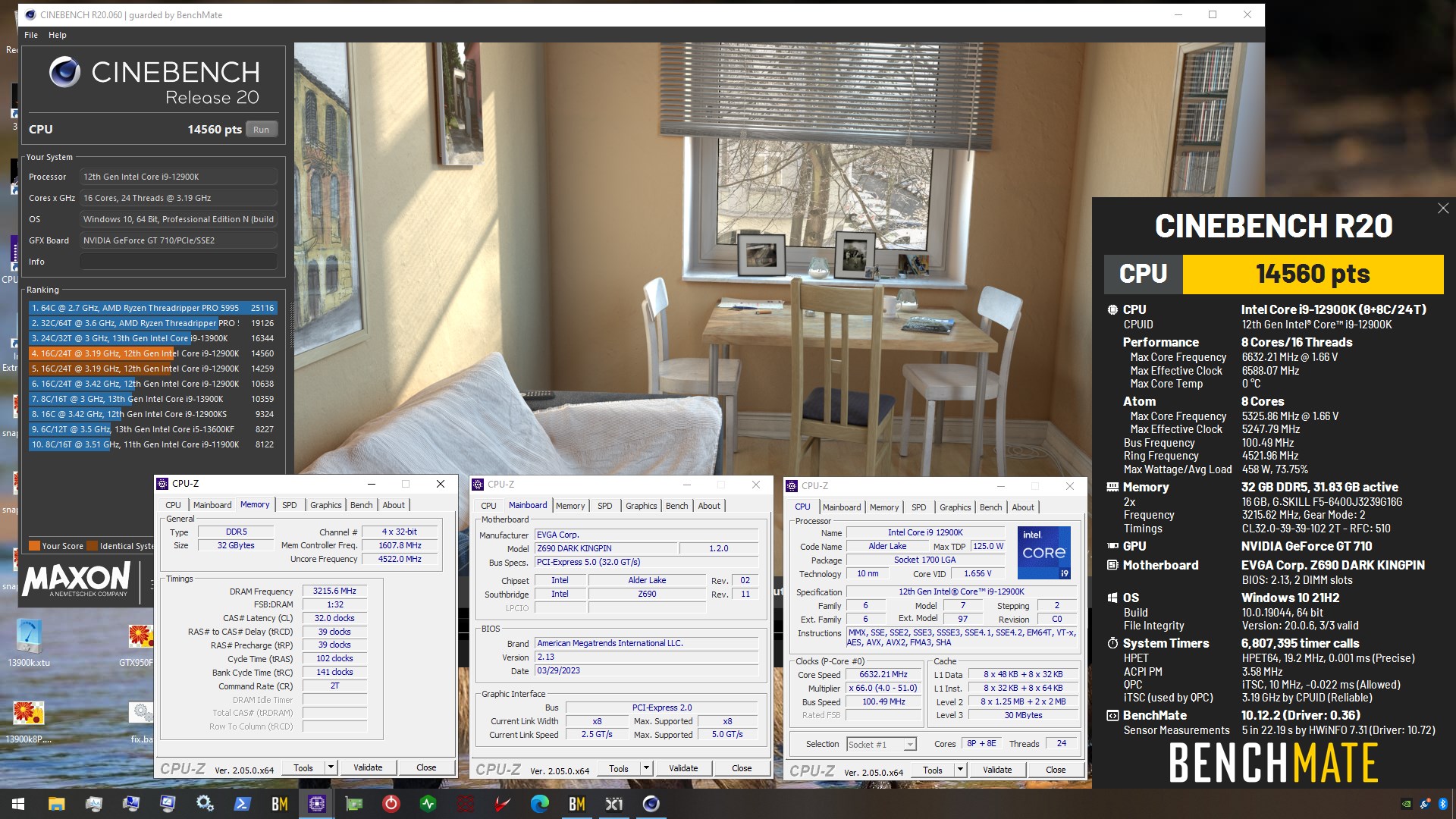The width and height of the screenshot is (1456, 819).
Task: Click Bluetooth icon in system tray
Action: click(1443, 804)
